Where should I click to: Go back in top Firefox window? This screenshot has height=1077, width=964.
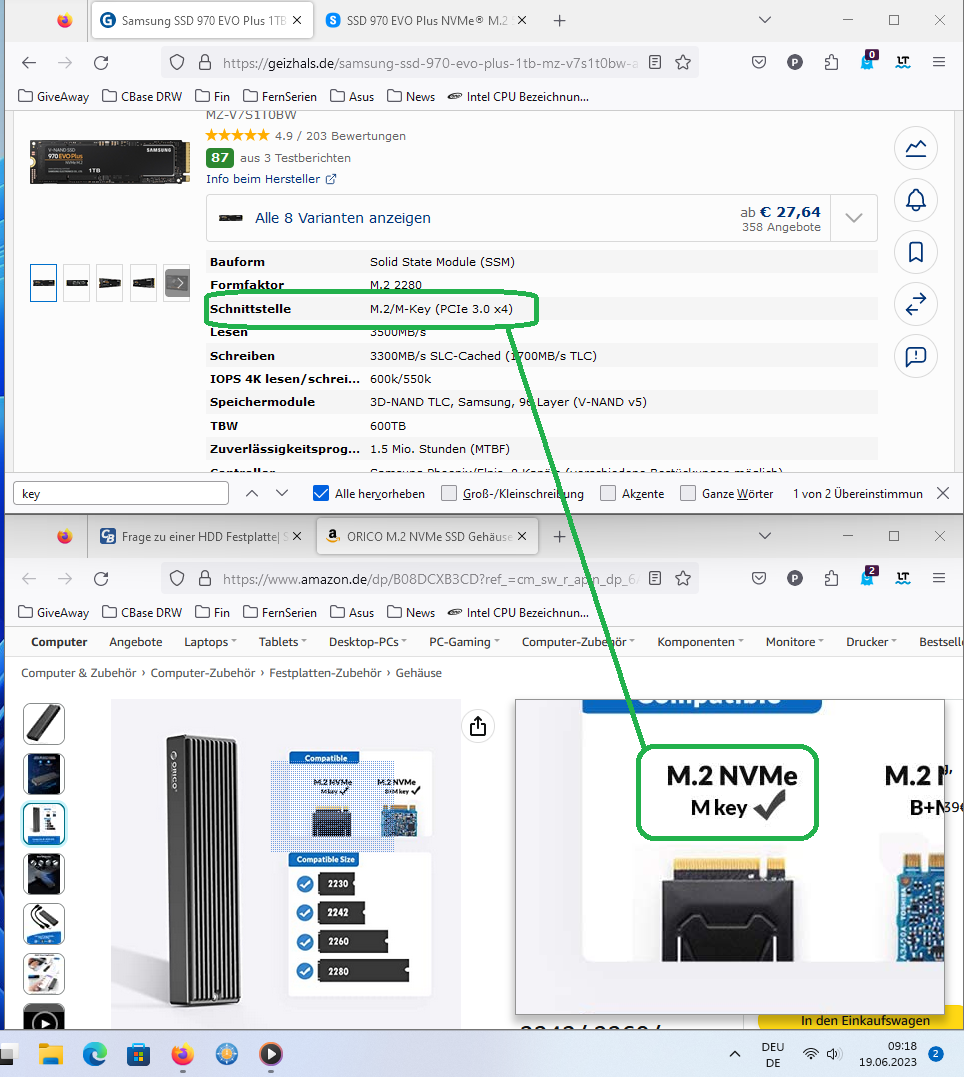tap(29, 63)
